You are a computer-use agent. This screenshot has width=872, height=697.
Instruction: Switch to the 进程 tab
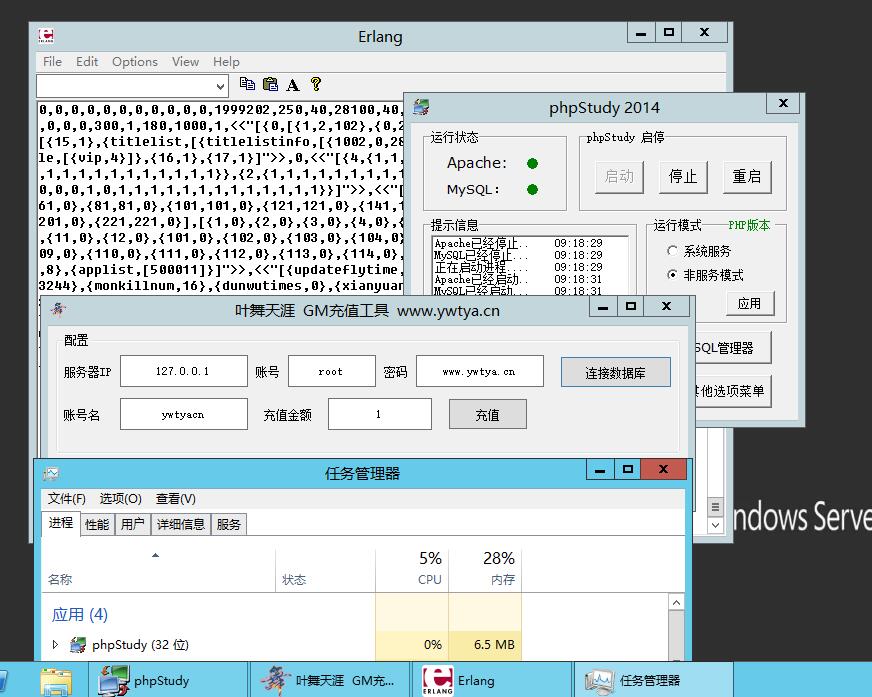pos(61,523)
